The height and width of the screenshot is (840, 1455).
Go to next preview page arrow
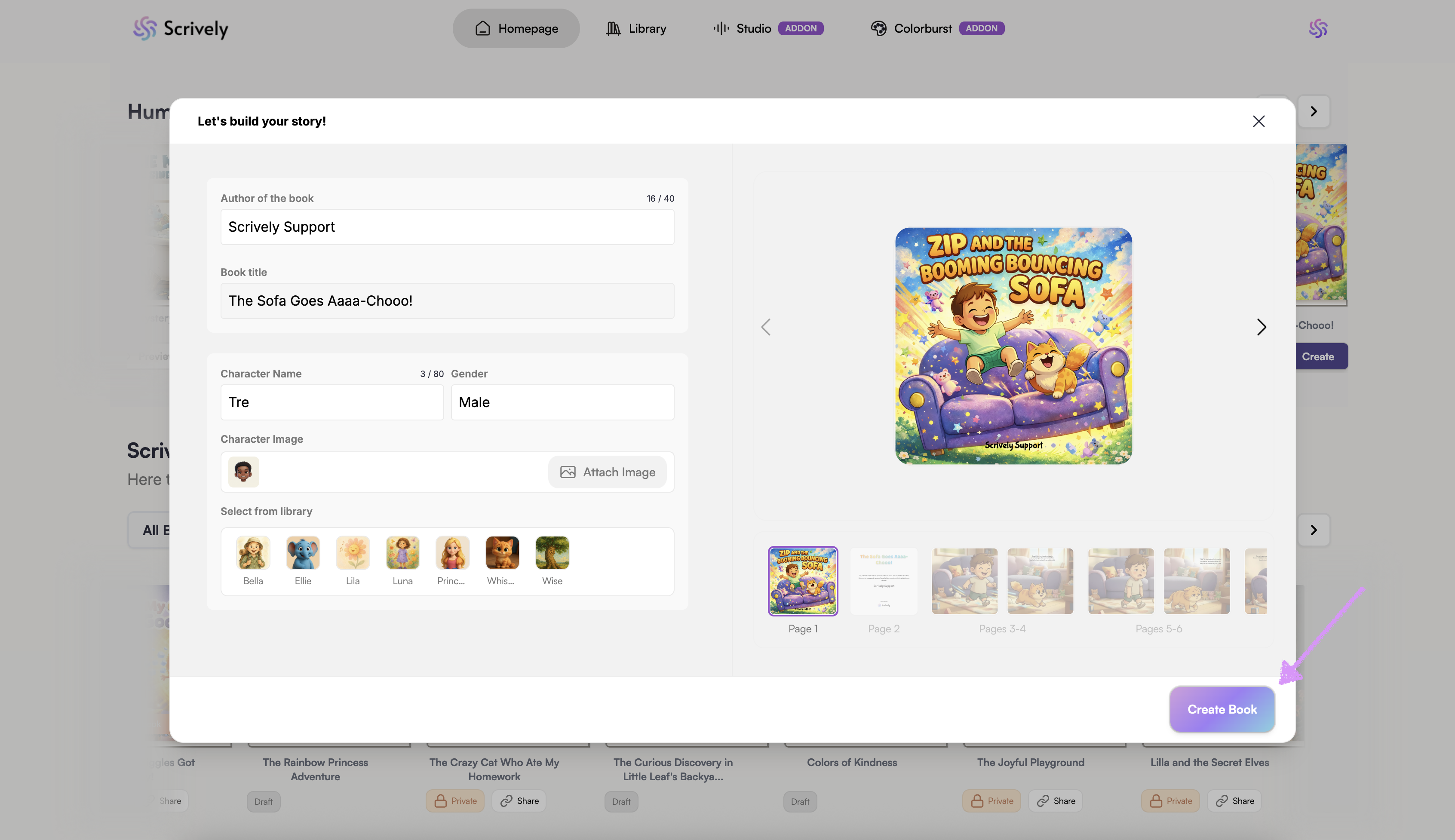point(1261,327)
